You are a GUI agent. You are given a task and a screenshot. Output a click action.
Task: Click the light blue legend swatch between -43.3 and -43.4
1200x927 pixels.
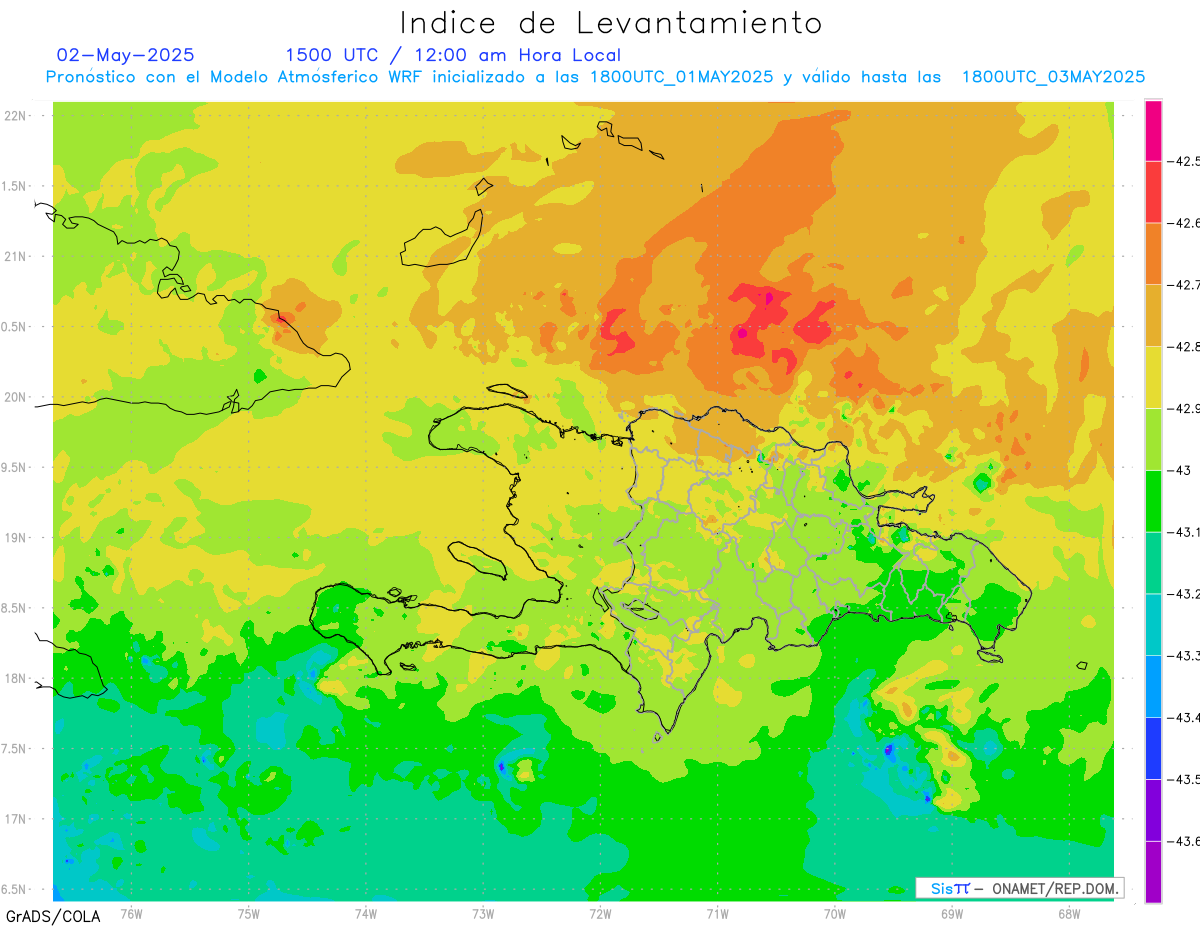coord(1153,687)
